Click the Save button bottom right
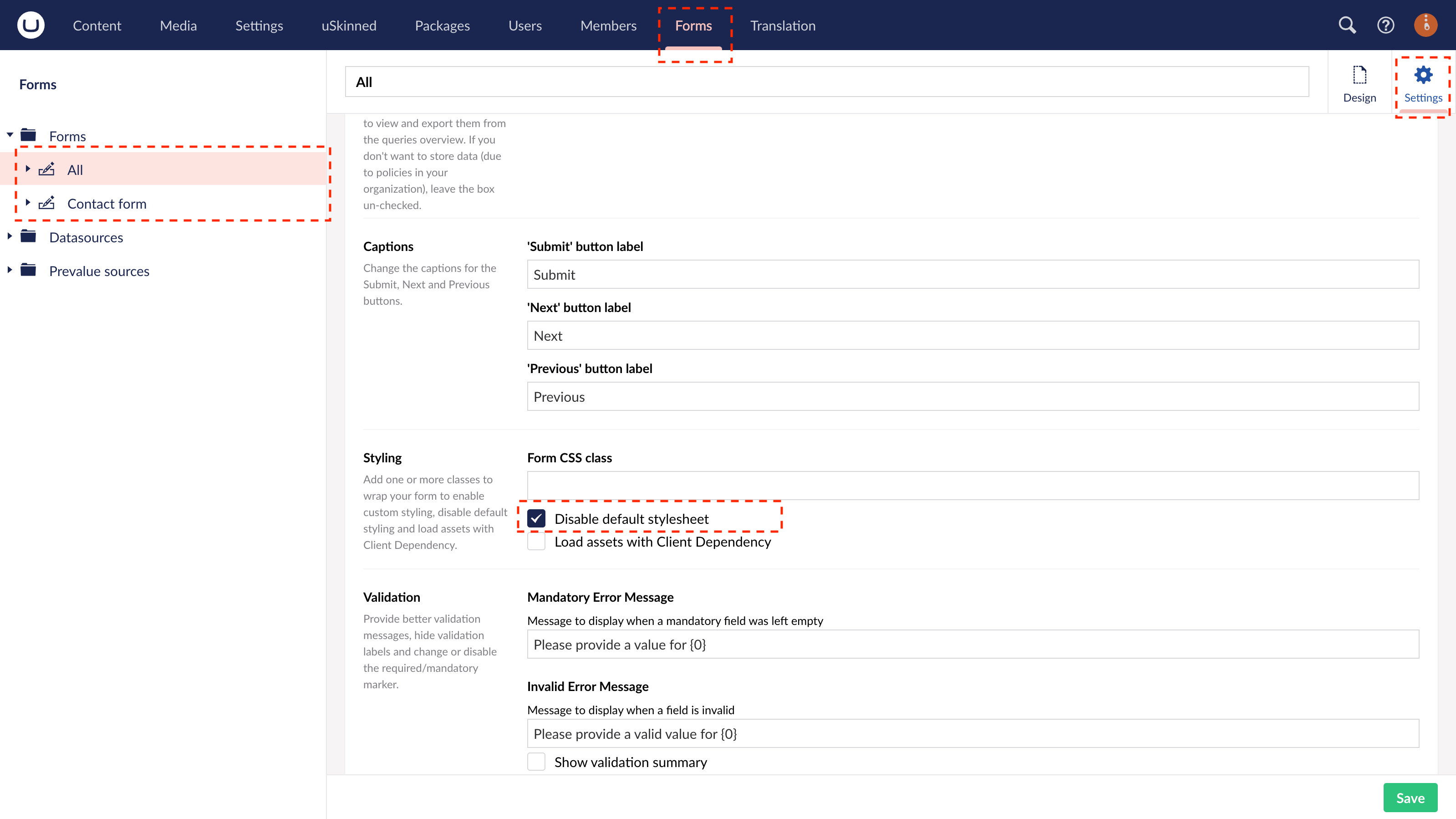Viewport: 1456px width, 819px height. click(1411, 797)
